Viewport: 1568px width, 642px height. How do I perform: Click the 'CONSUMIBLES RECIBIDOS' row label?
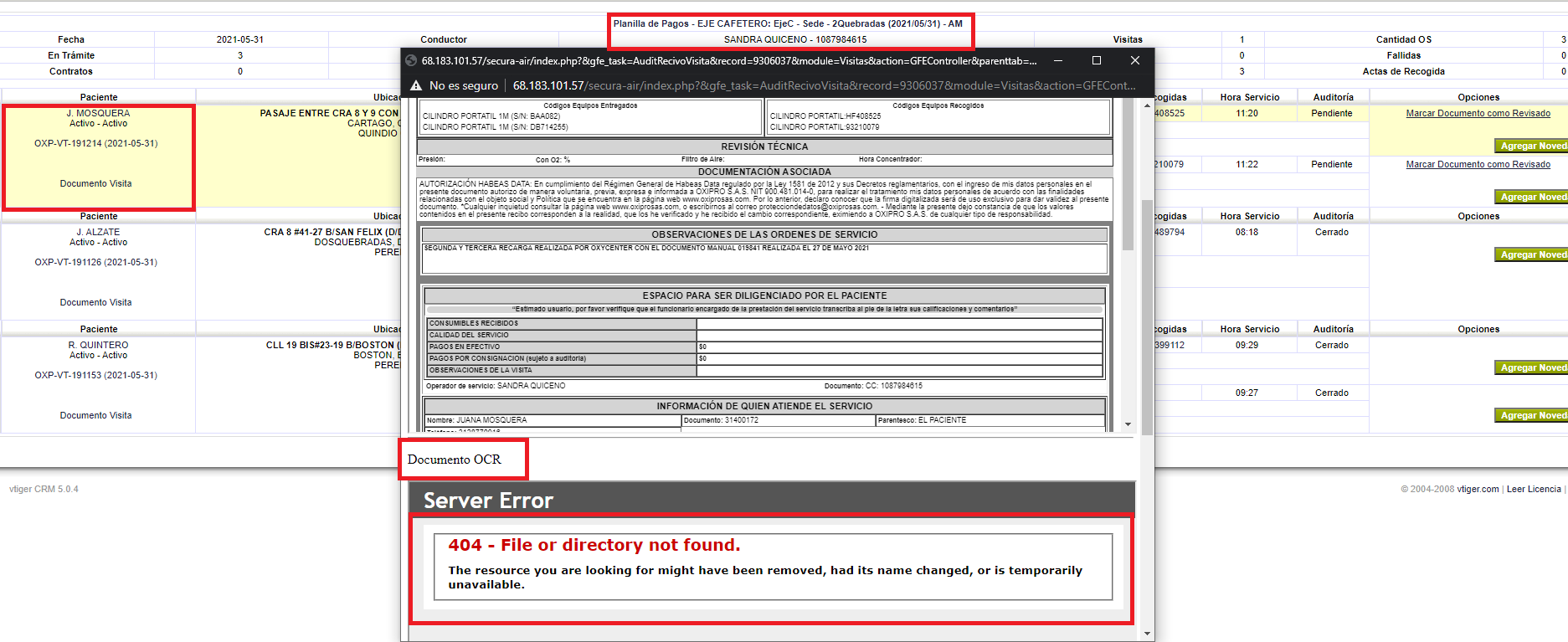point(474,323)
